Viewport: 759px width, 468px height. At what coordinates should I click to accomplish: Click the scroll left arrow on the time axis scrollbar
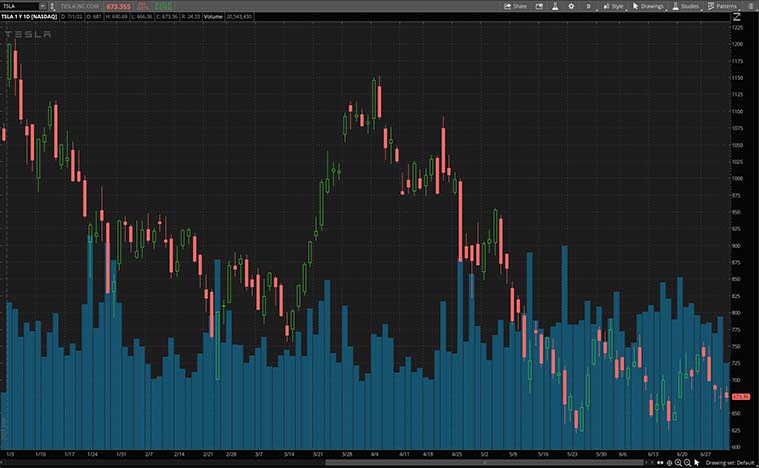click(646, 463)
